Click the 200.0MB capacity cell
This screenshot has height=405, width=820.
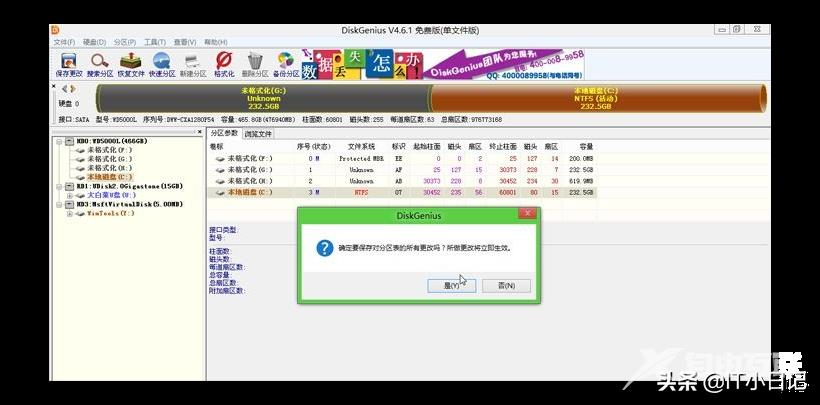point(582,159)
